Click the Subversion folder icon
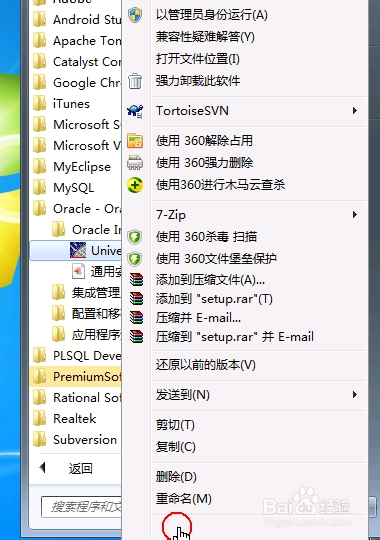Image resolution: width=380 pixels, height=540 pixels. 40,440
